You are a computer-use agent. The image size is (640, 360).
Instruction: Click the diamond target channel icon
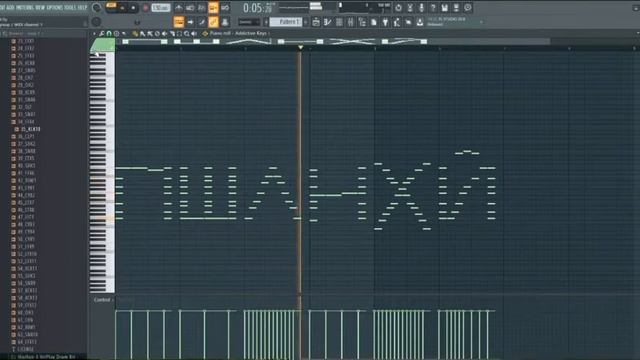(x=205, y=33)
